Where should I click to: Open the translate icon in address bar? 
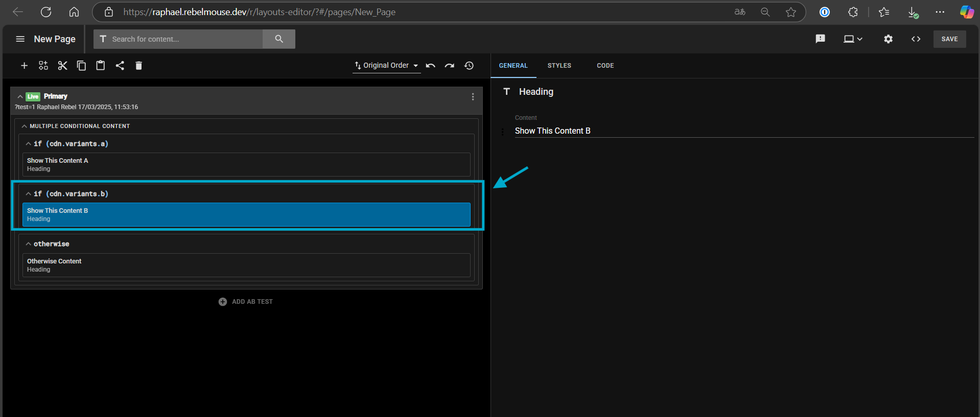click(x=739, y=12)
